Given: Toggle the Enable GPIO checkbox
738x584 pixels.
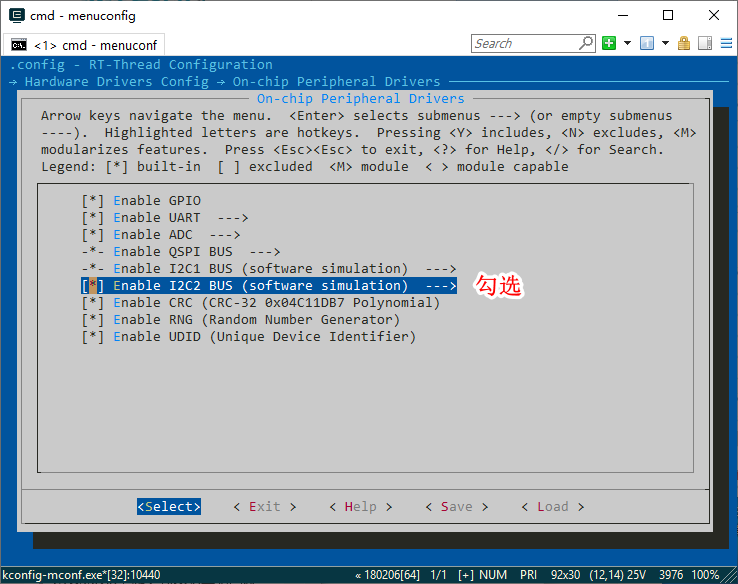Looking at the screenshot, I should (x=93, y=200).
